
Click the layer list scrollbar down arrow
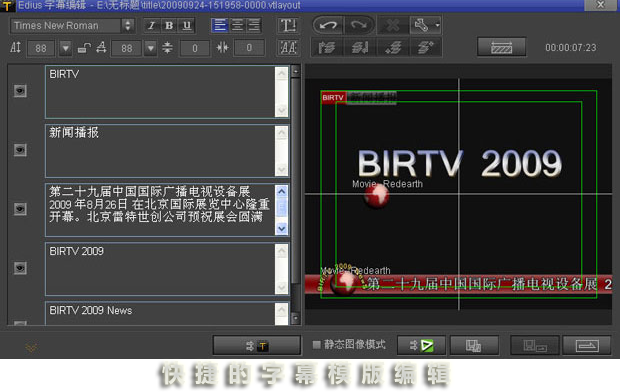coord(295,318)
